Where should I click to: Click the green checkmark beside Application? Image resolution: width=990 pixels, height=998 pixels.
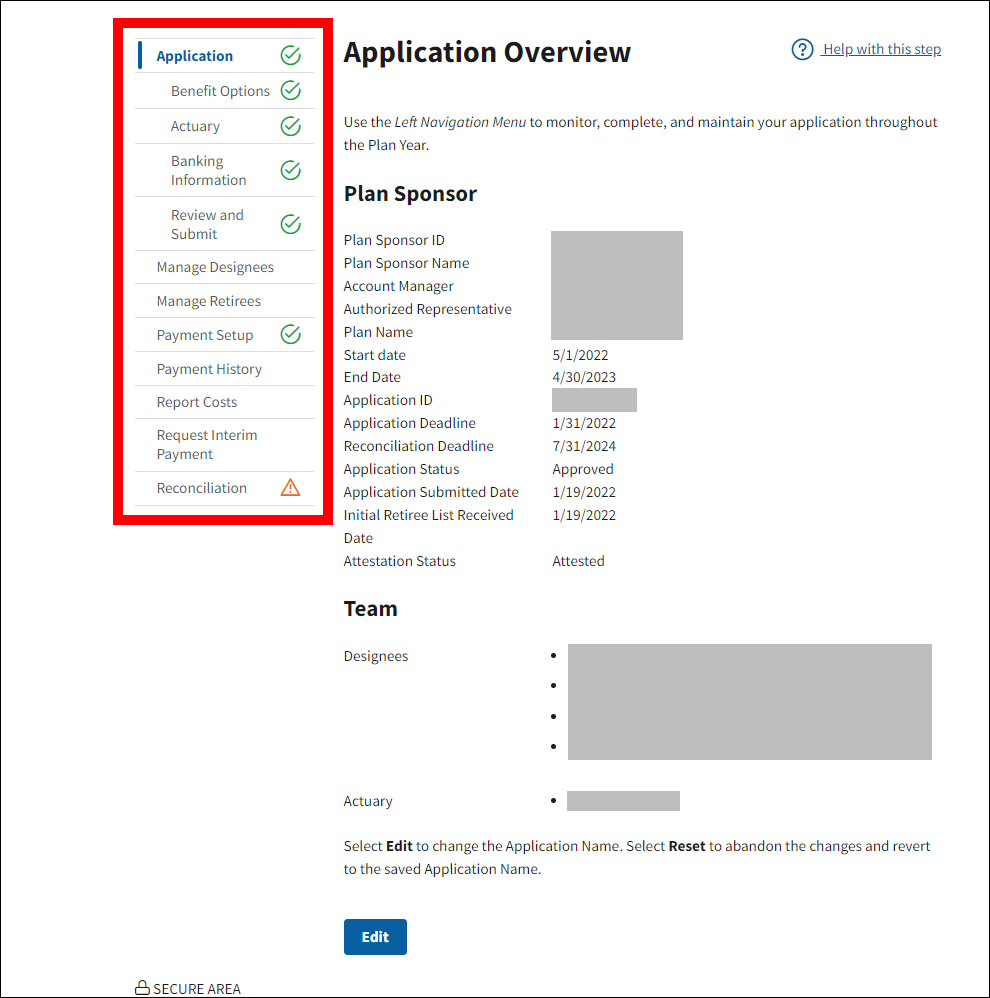pyautogui.click(x=290, y=56)
